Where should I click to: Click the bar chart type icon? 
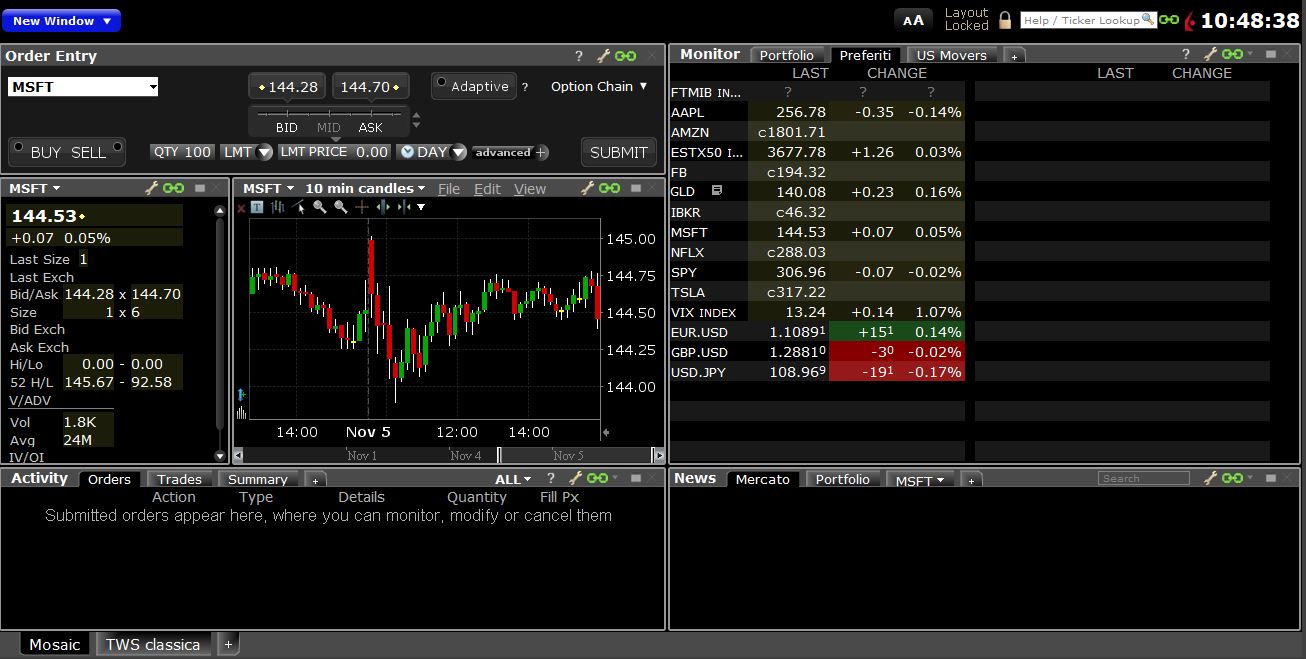(277, 207)
